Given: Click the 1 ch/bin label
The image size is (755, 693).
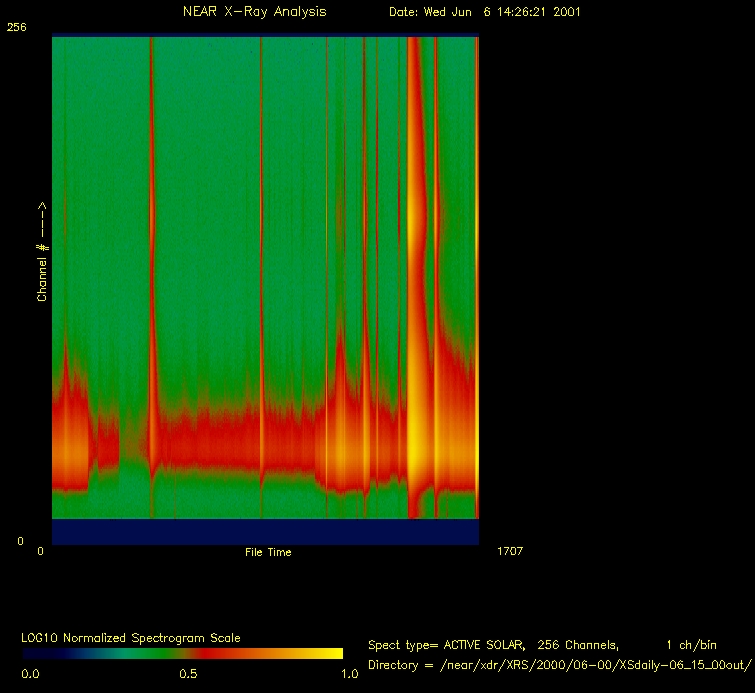Looking at the screenshot, I should coord(691,645).
